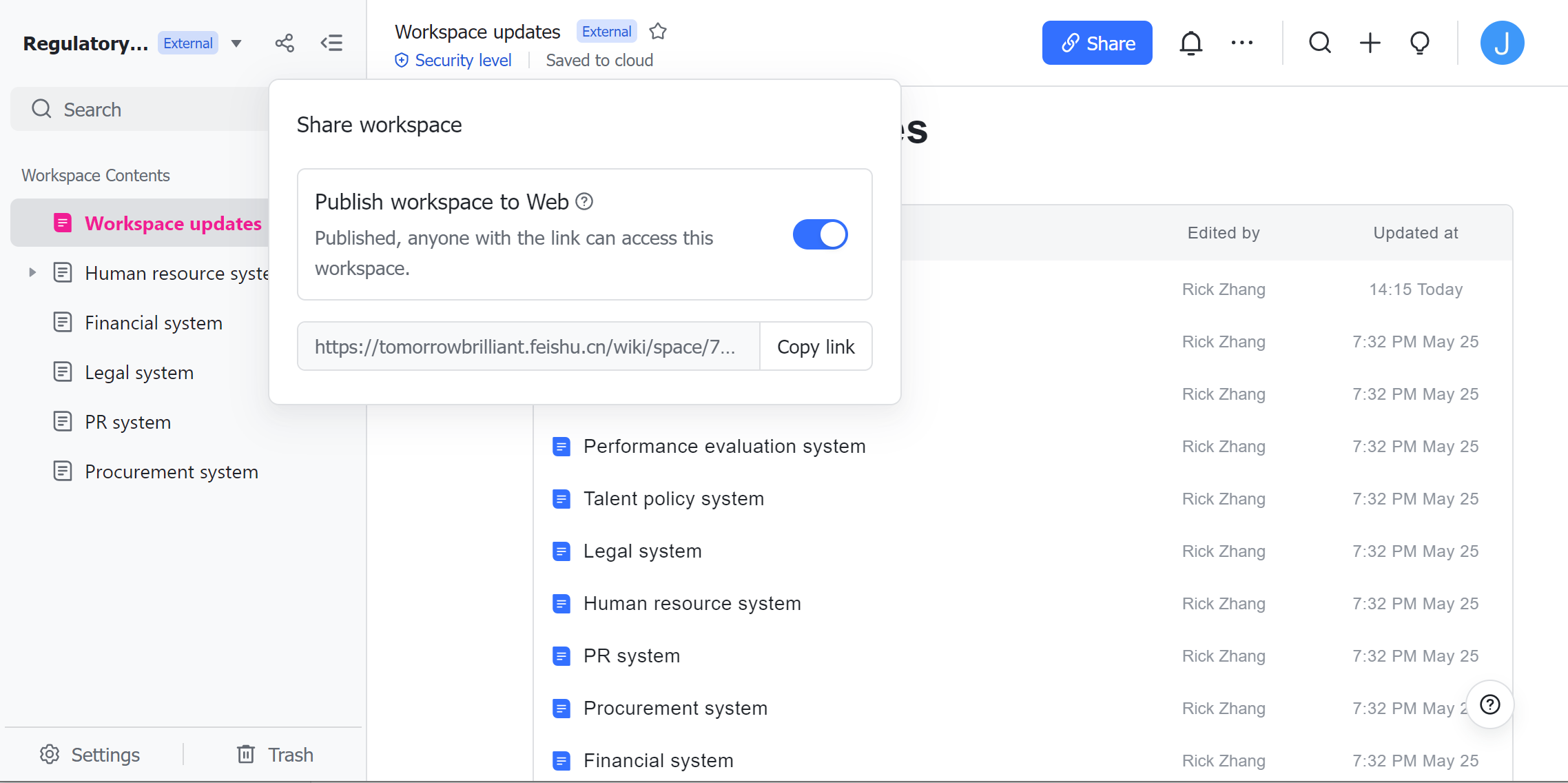This screenshot has width=1568, height=783.
Task: Click the Copy link button
Action: click(816, 347)
